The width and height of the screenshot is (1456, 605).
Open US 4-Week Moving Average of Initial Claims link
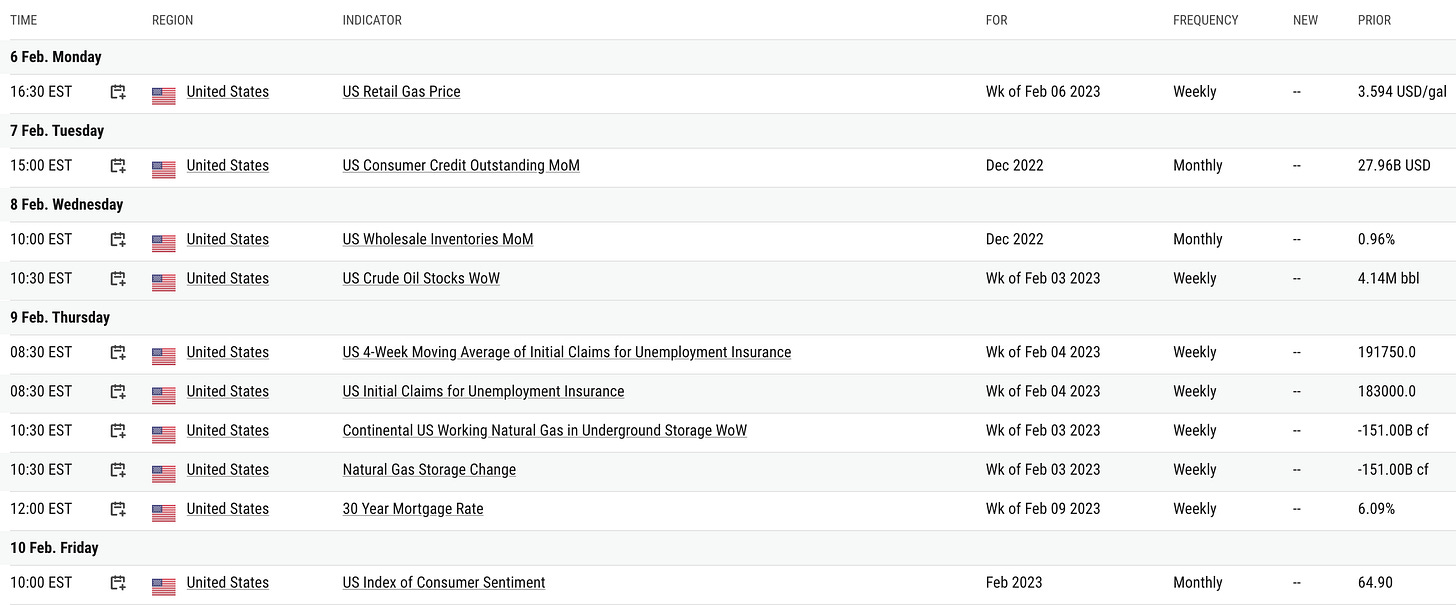(x=567, y=353)
